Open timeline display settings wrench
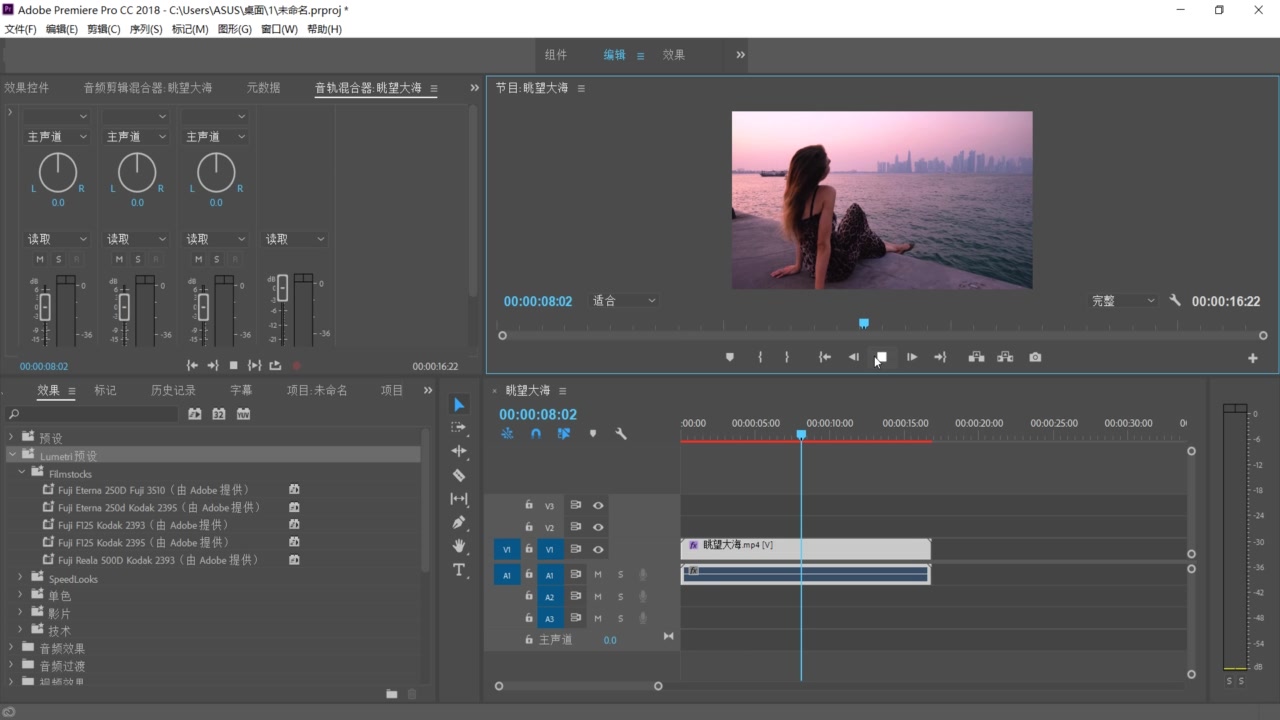The height and width of the screenshot is (720, 1280). coord(621,434)
